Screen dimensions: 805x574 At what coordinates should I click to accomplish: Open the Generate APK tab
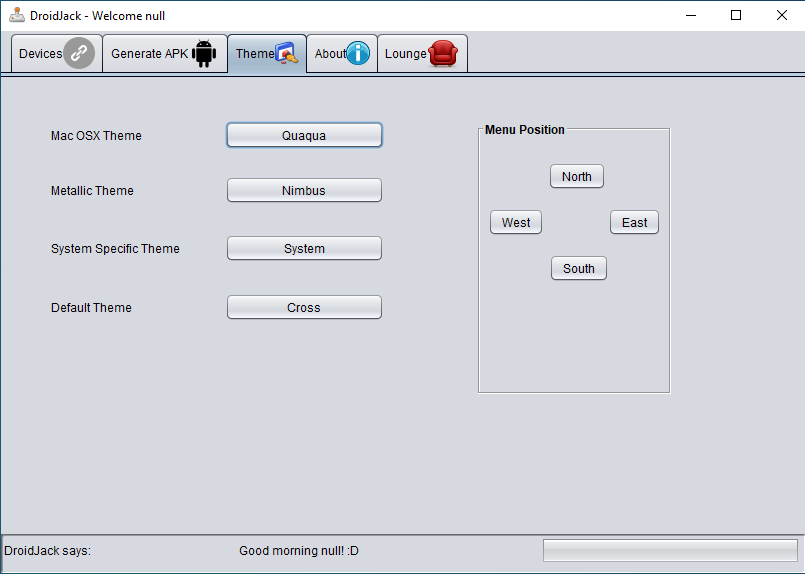tap(165, 53)
